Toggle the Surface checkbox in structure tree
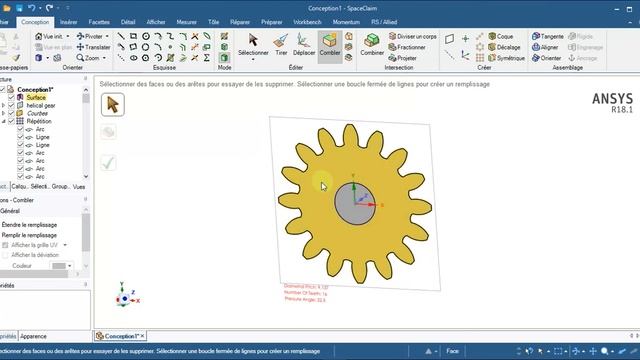This screenshot has width=640, height=360. coord(11,98)
